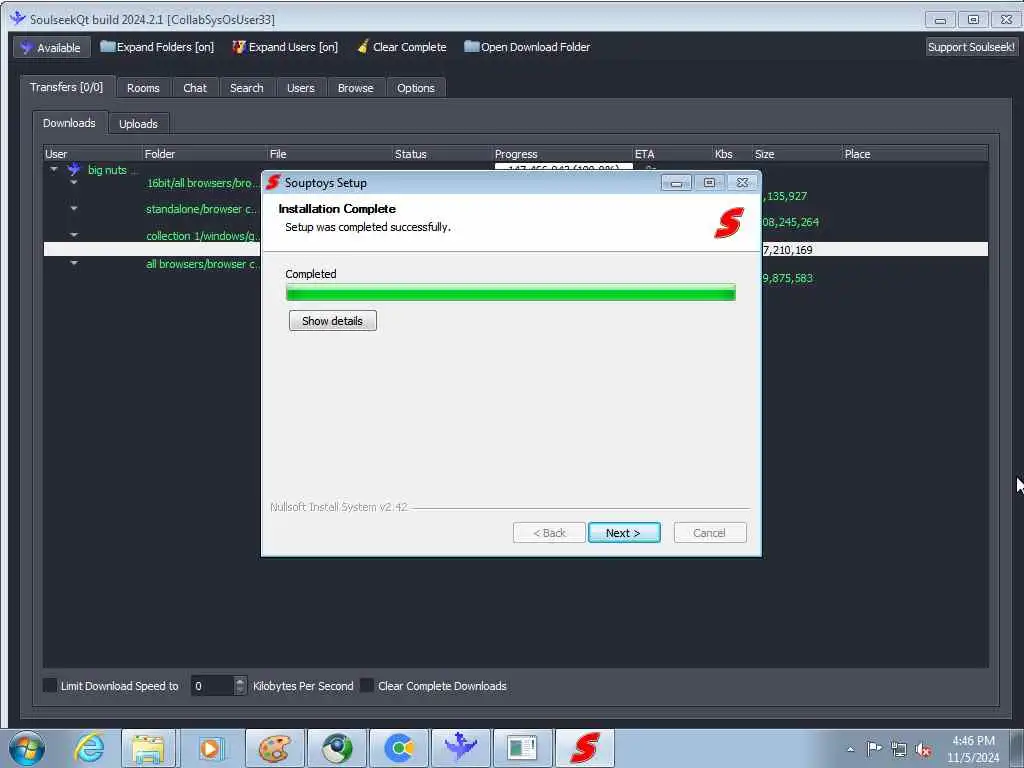
Task: Sort by the User column header
Action: tap(93, 154)
